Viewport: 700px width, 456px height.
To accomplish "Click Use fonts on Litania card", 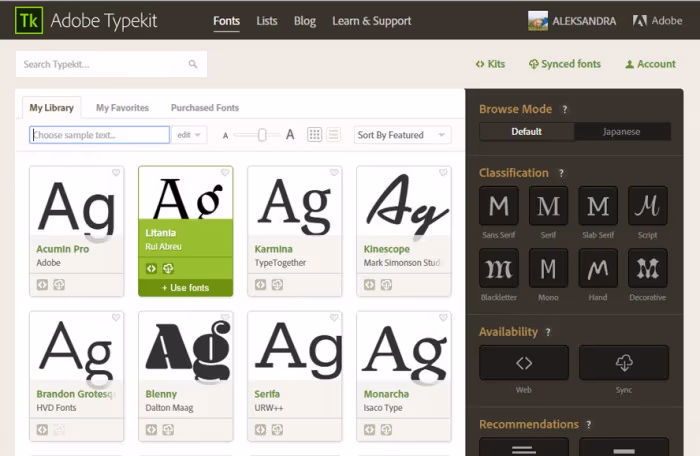I will [186, 288].
